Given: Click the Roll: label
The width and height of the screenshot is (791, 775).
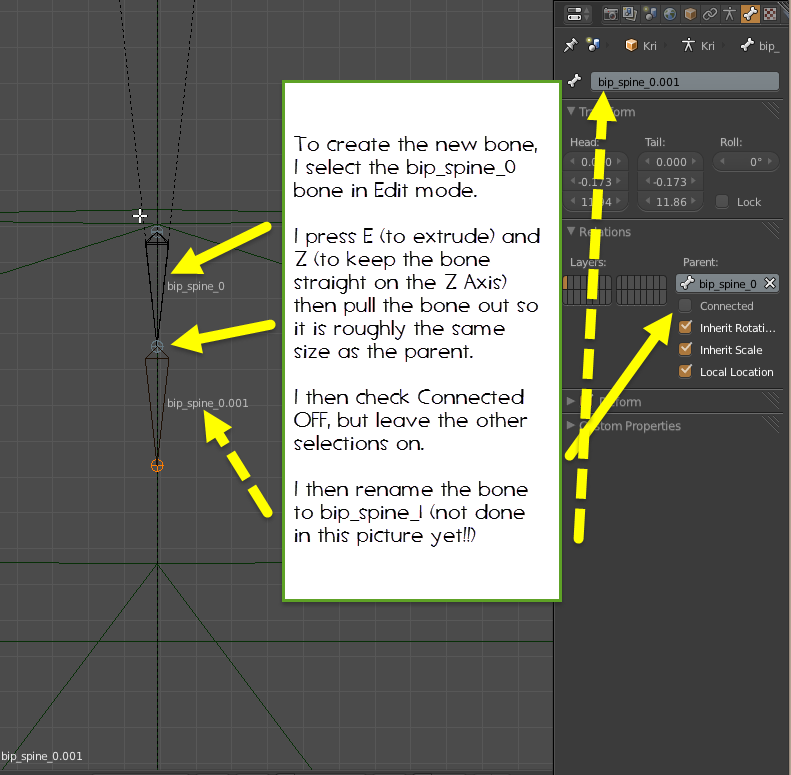Looking at the screenshot, I should tap(731, 142).
